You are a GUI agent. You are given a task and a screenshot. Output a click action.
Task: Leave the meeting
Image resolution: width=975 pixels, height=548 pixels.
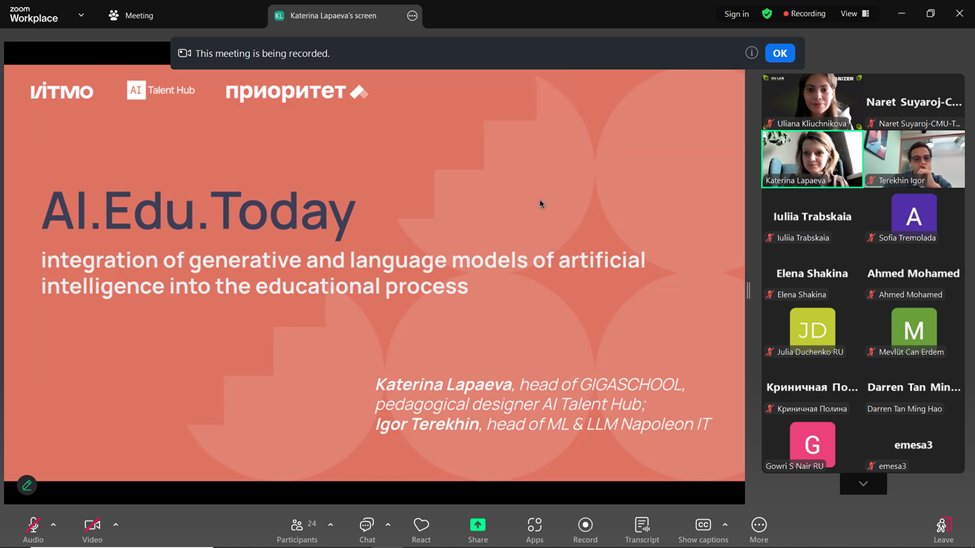pos(943,530)
